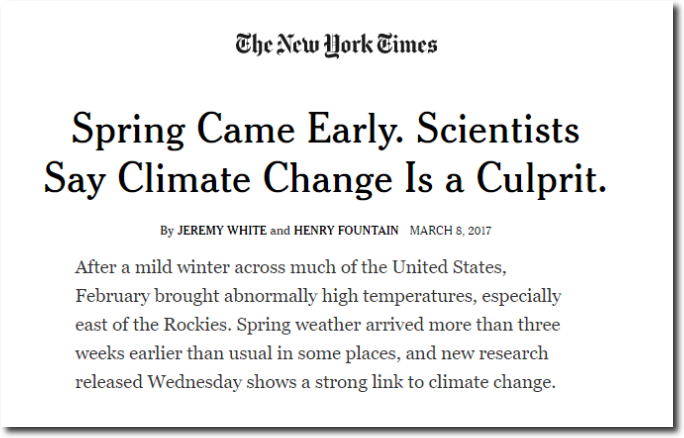Click 'Rockies' in the article paragraph
The height and width of the screenshot is (438, 684).
196,325
